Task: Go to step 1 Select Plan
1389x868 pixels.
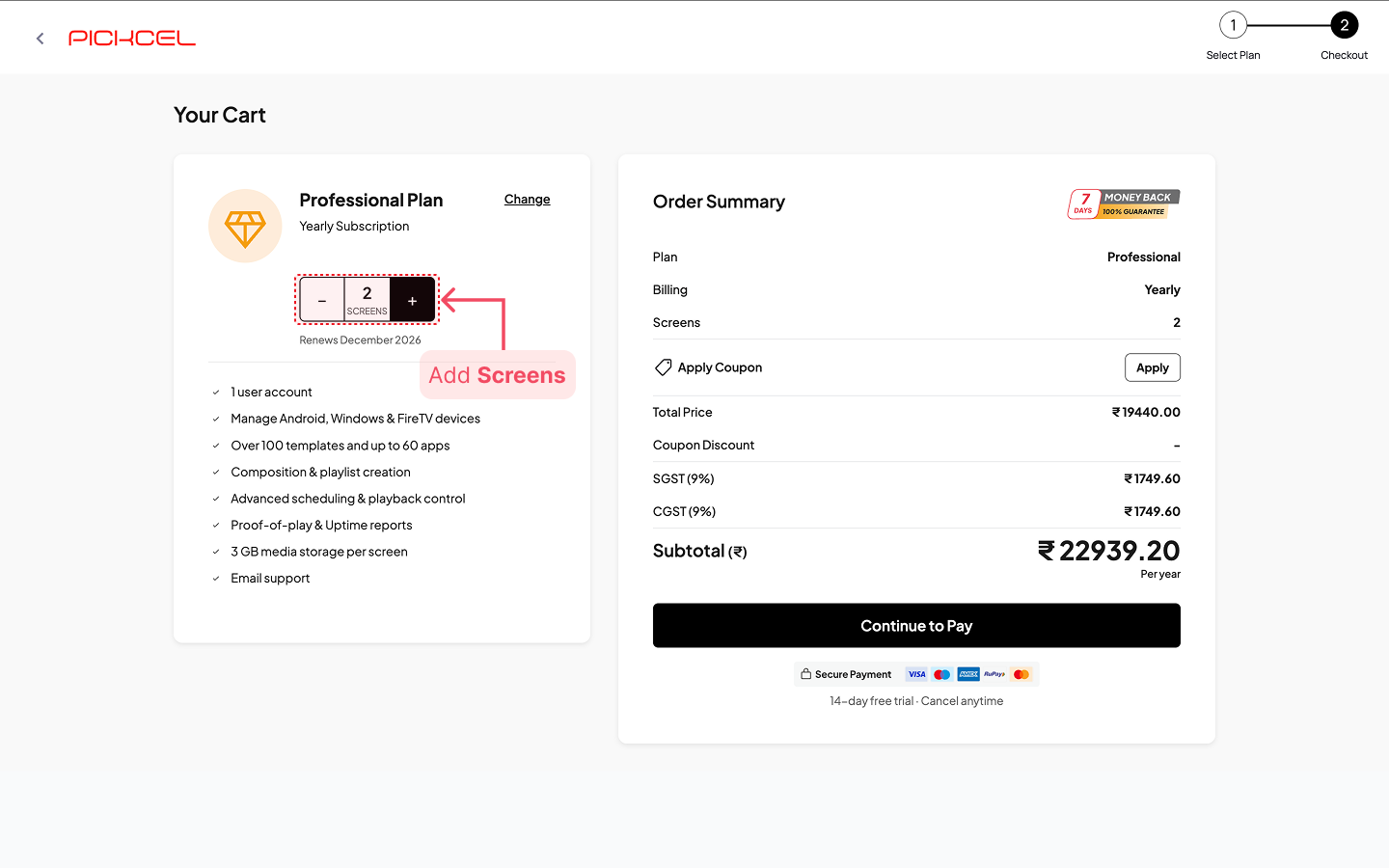Action: (x=1233, y=26)
